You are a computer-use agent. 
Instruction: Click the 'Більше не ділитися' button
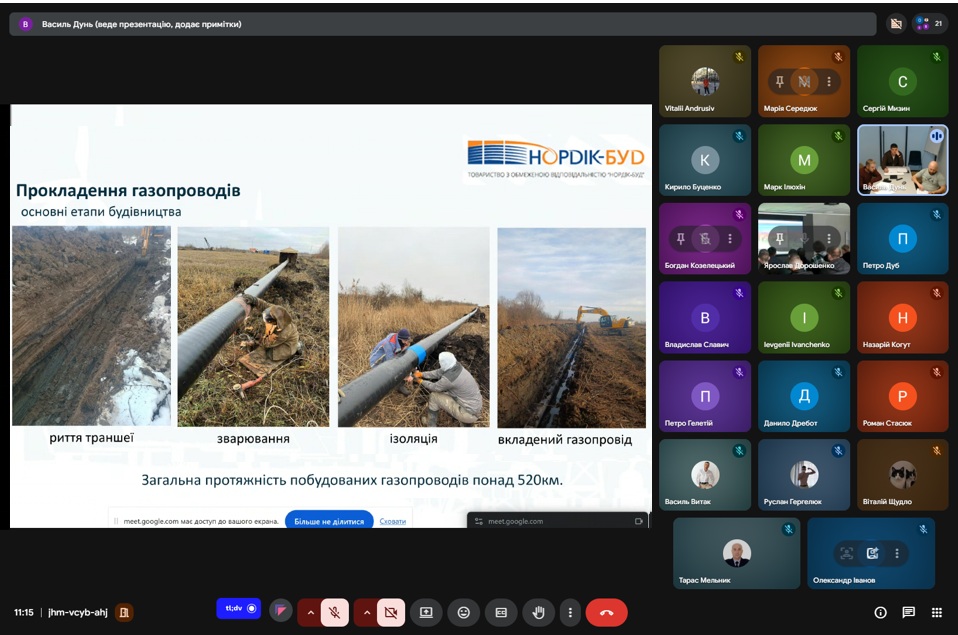(329, 521)
